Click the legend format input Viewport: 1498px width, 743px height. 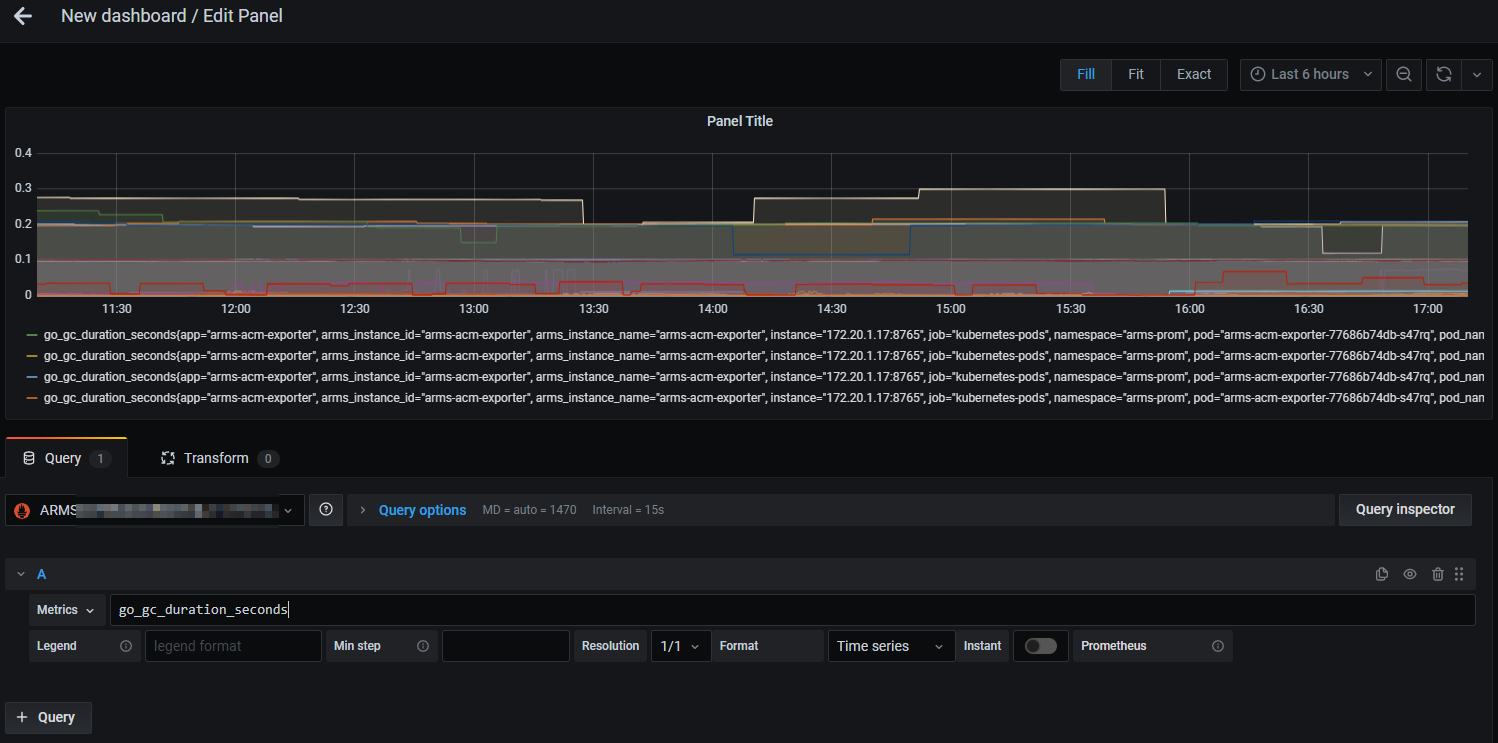tap(233, 646)
